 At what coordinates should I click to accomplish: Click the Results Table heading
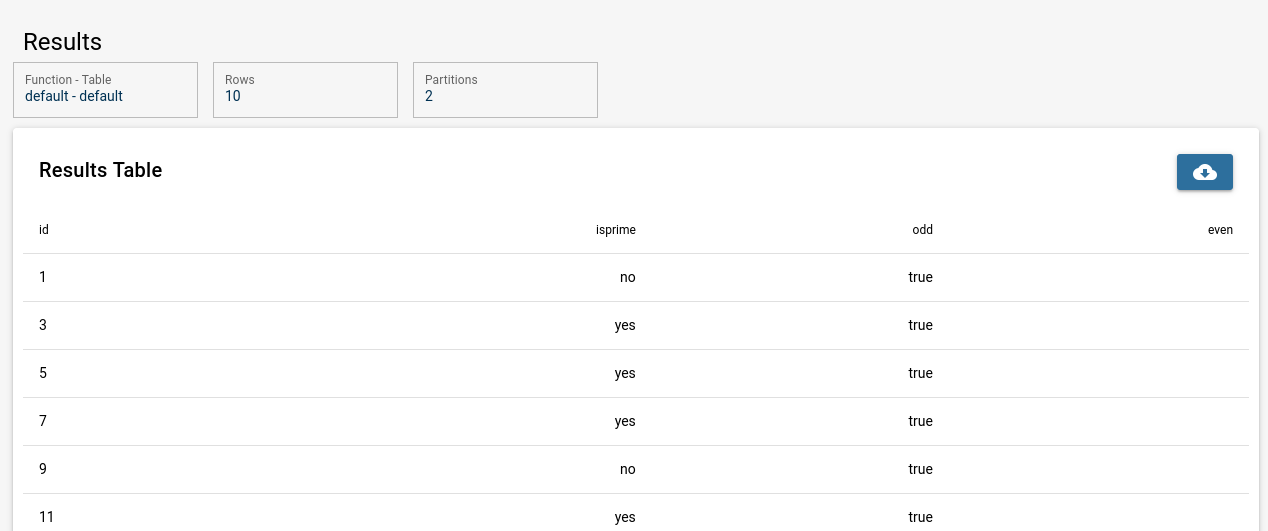coord(101,170)
